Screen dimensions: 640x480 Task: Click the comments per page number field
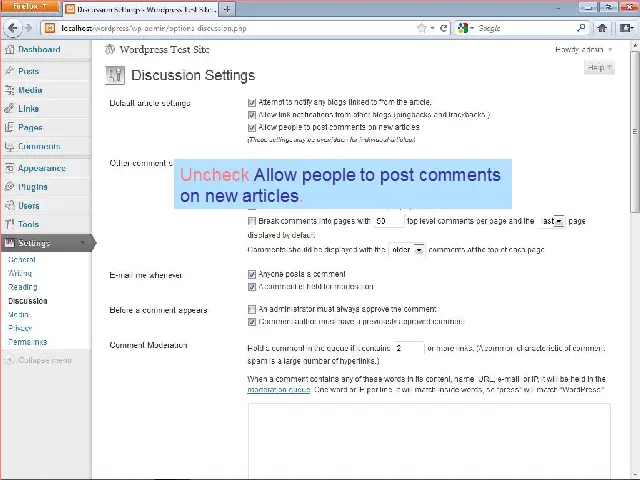coord(389,221)
